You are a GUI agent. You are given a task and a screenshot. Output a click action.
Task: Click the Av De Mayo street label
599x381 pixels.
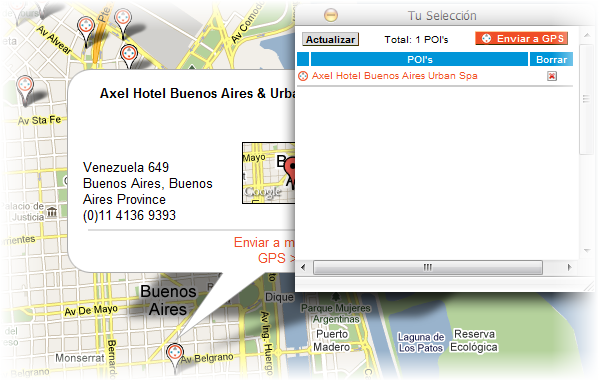tap(91, 310)
